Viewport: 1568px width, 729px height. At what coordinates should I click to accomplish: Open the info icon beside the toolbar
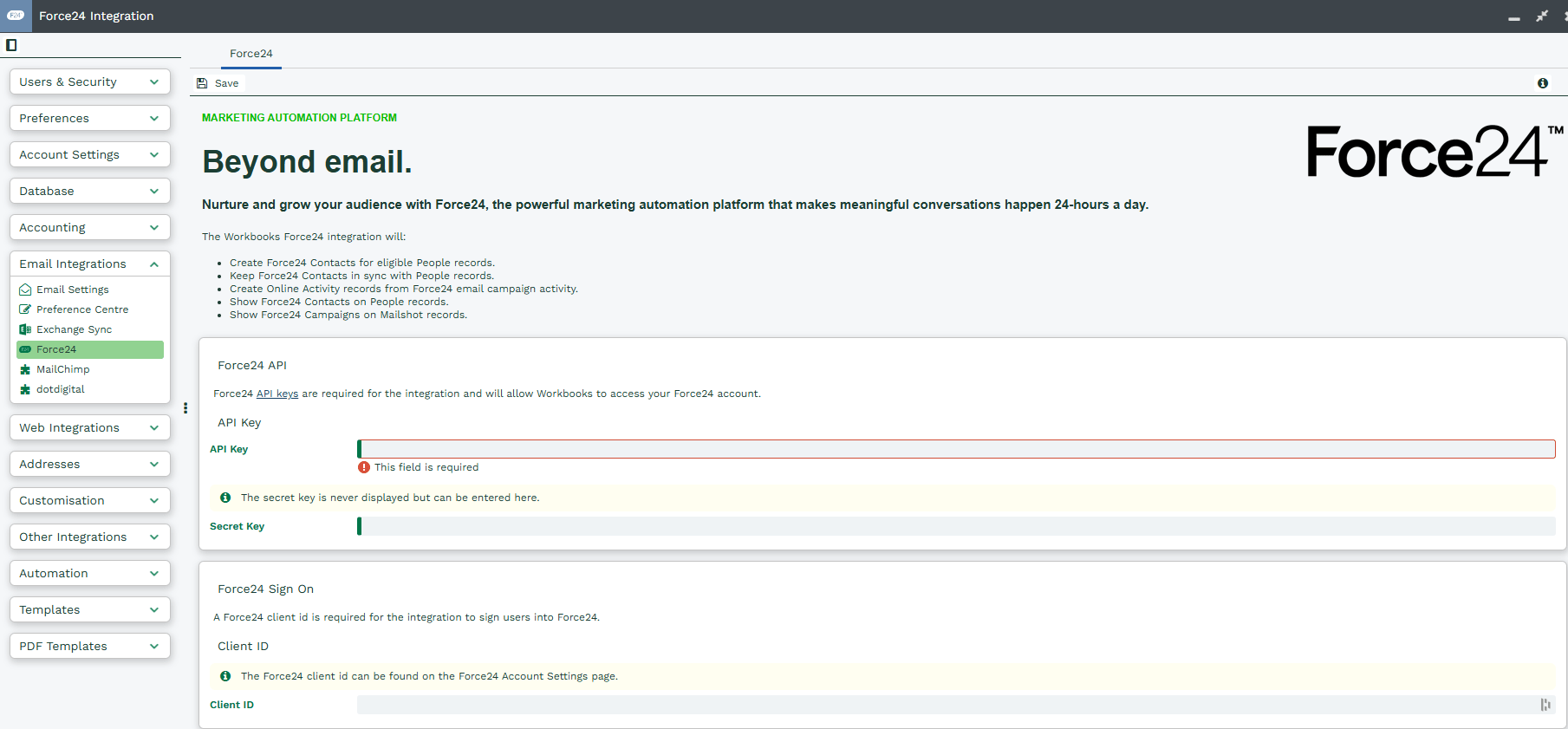click(1543, 83)
